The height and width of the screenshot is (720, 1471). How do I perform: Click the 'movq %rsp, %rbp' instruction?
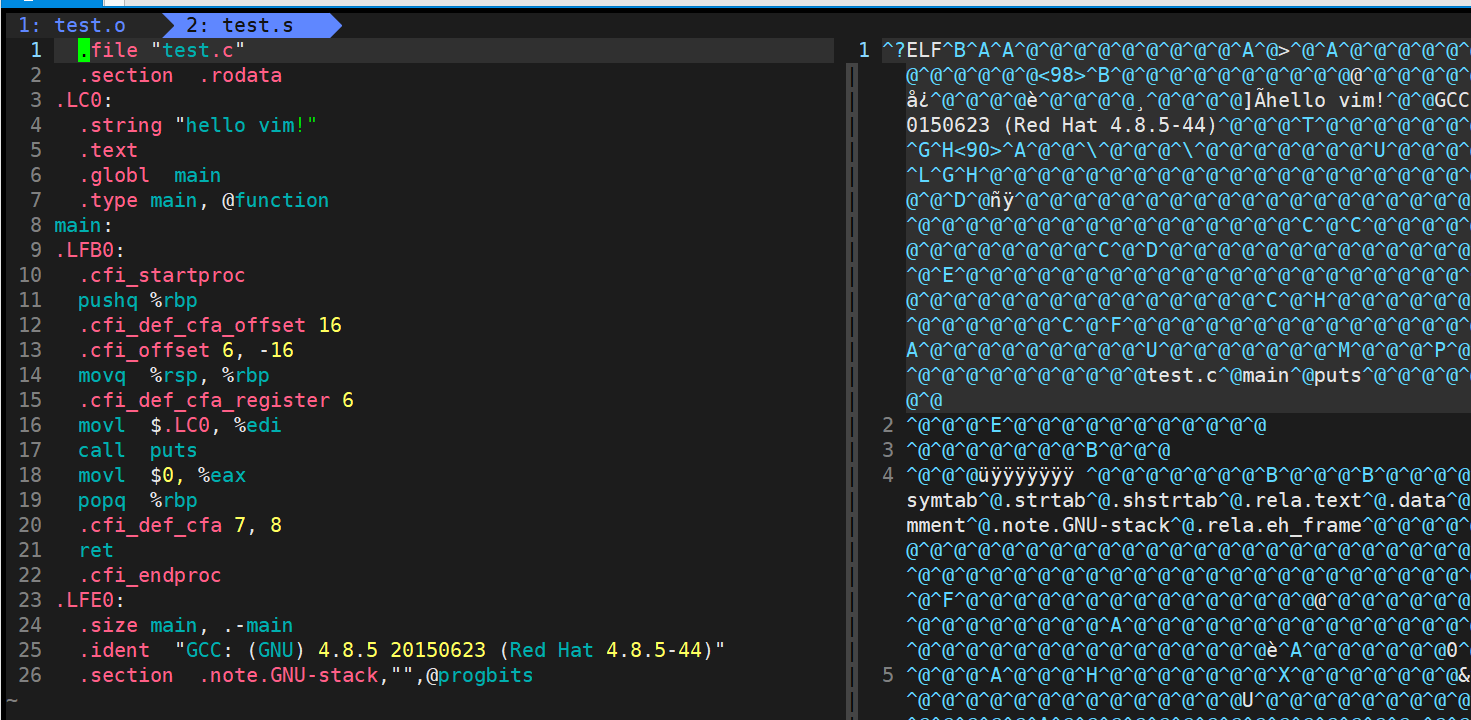coord(174,375)
